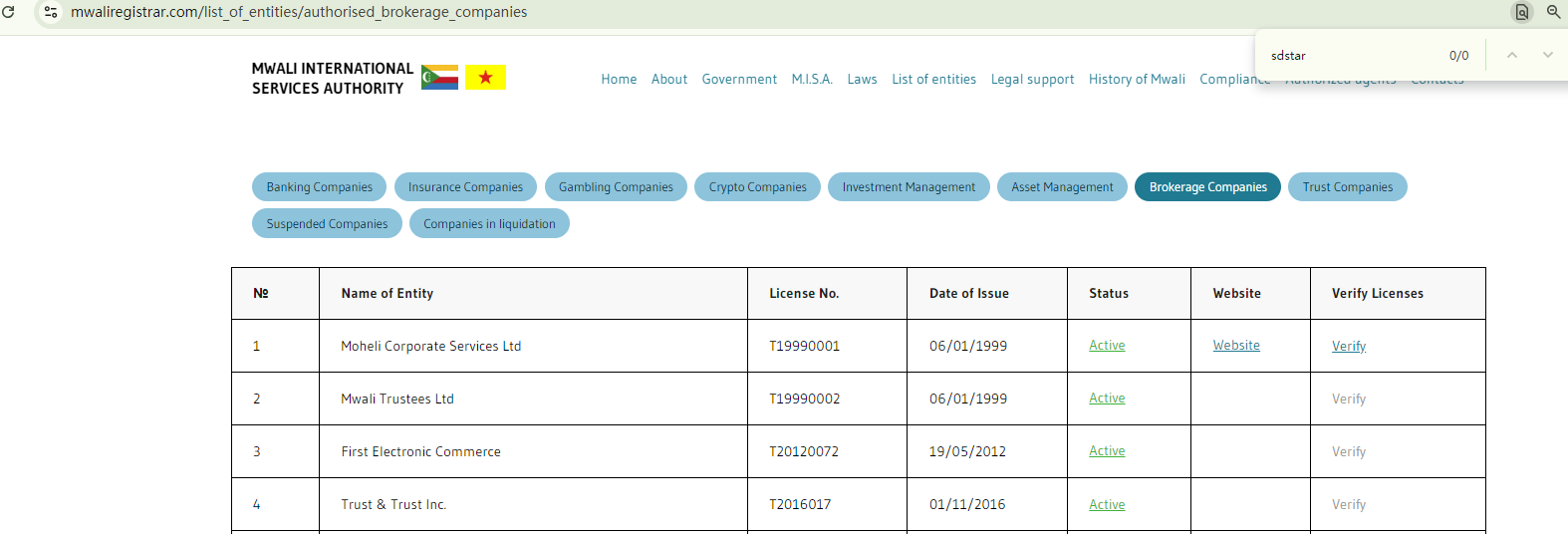This screenshot has height=534, width=1568.
Task: Click the date 01/11/2016
Action: point(967,505)
